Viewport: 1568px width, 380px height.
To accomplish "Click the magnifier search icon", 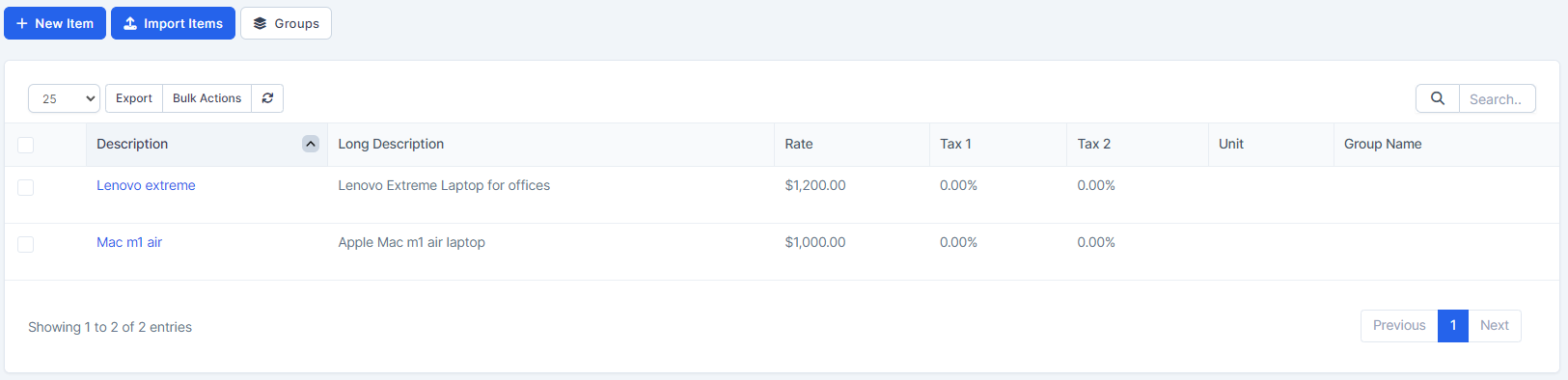I will click(1438, 98).
